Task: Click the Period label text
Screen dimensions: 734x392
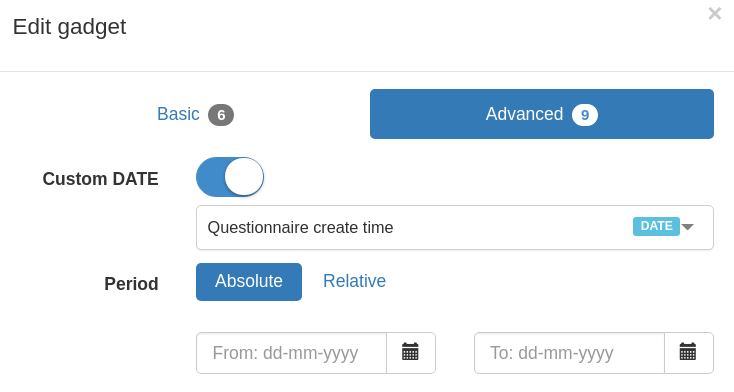Action: [x=132, y=284]
